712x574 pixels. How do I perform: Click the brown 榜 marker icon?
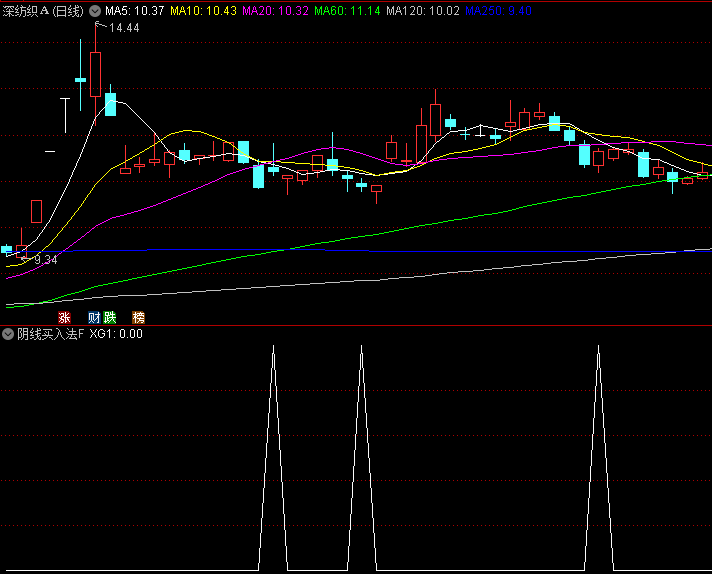(138, 317)
